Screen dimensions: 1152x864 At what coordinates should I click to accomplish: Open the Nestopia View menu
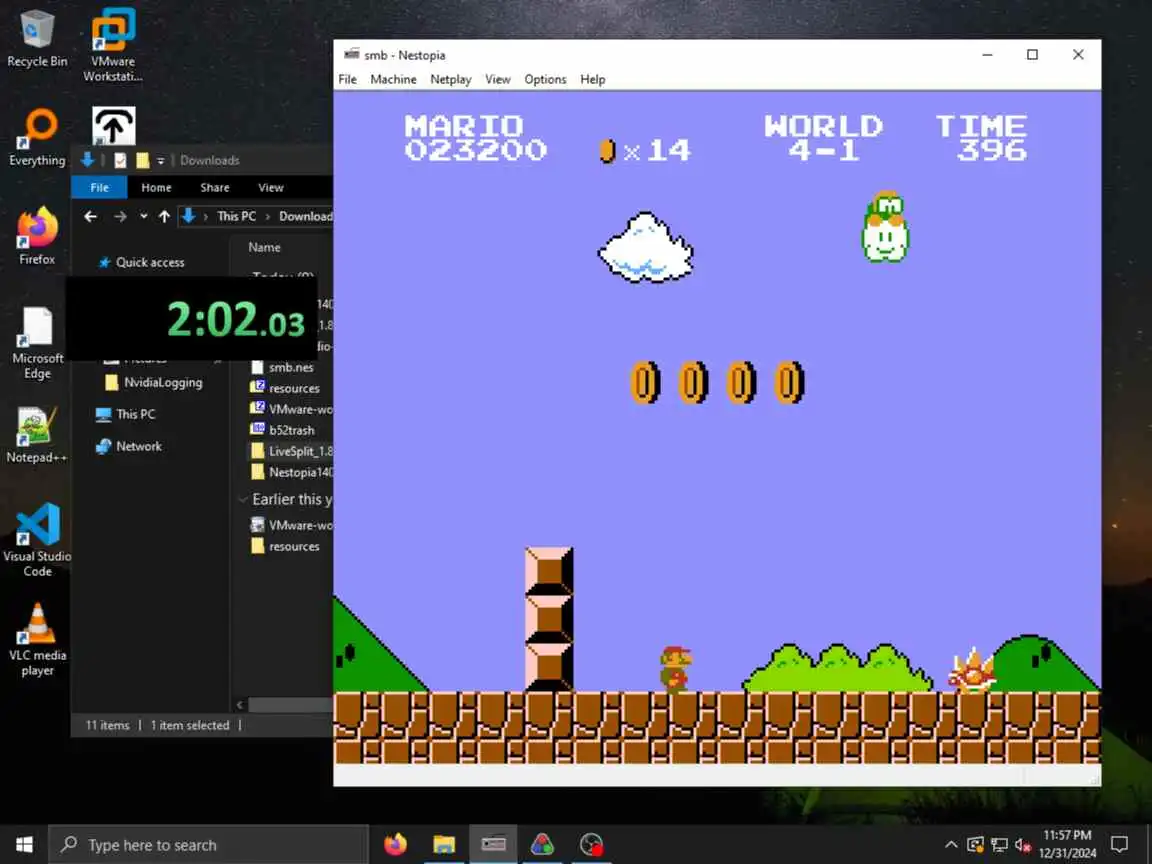(x=497, y=79)
